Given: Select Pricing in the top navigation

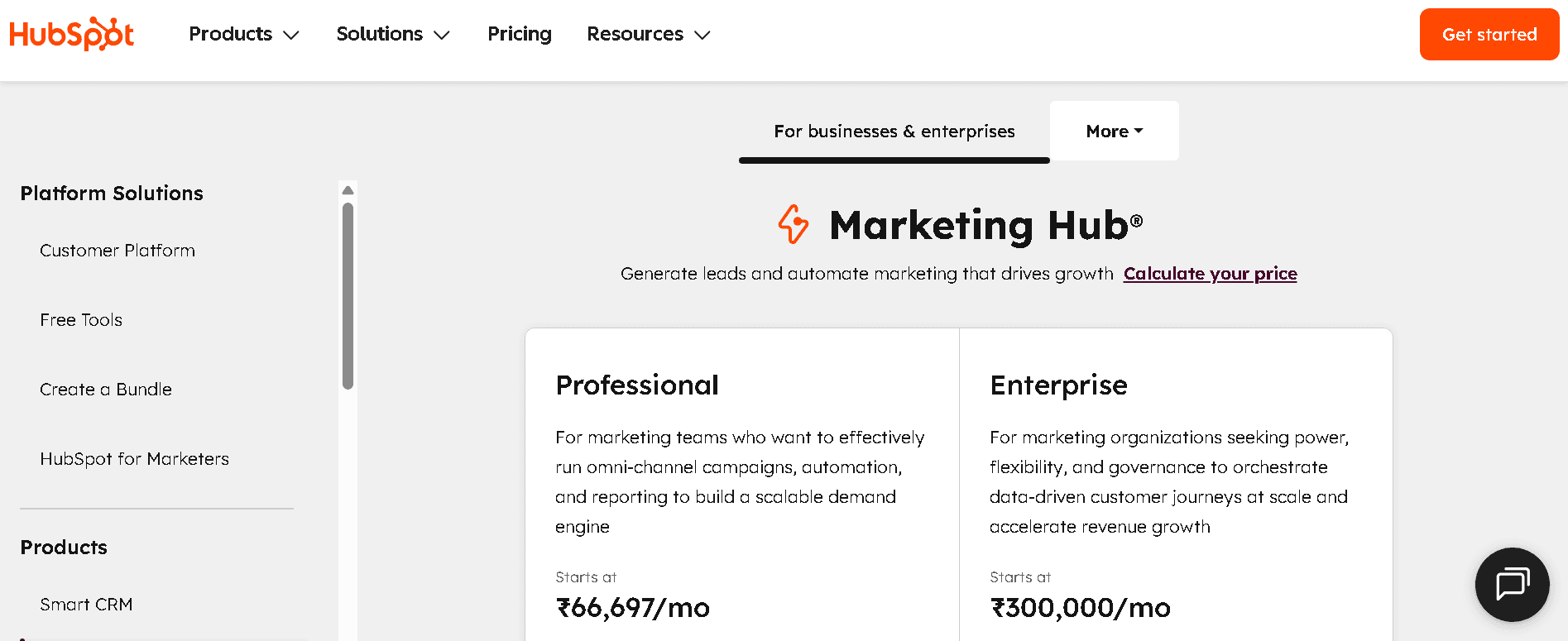Looking at the screenshot, I should coord(519,34).
